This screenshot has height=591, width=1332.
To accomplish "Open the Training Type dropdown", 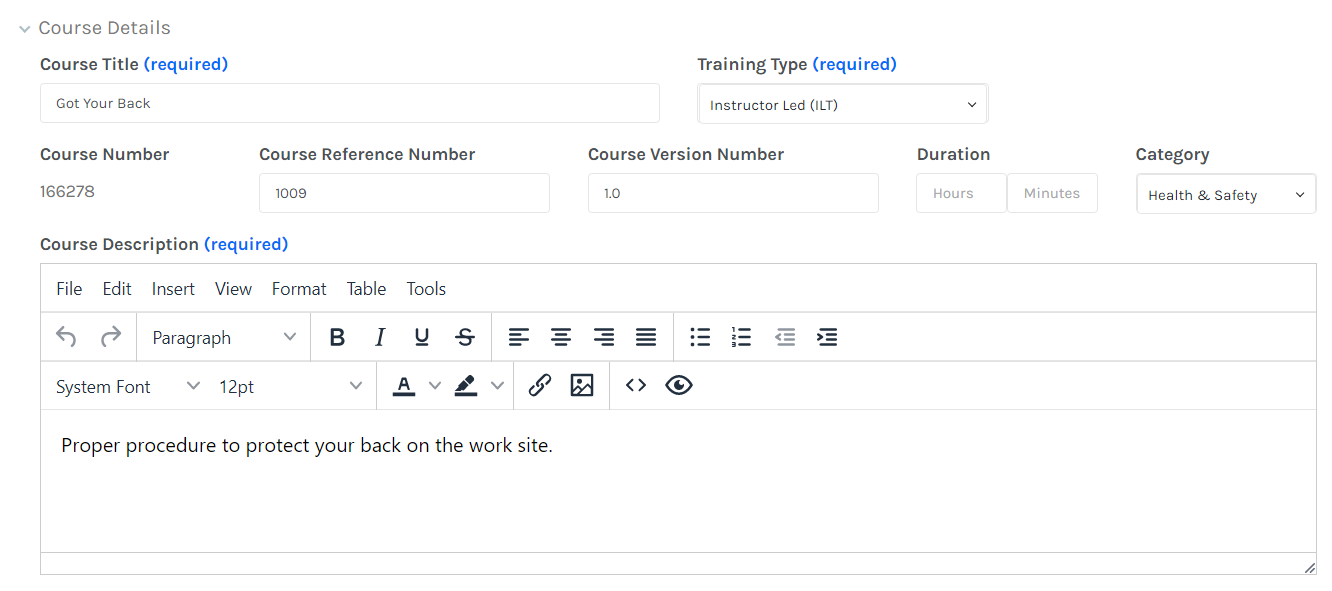I will click(842, 104).
